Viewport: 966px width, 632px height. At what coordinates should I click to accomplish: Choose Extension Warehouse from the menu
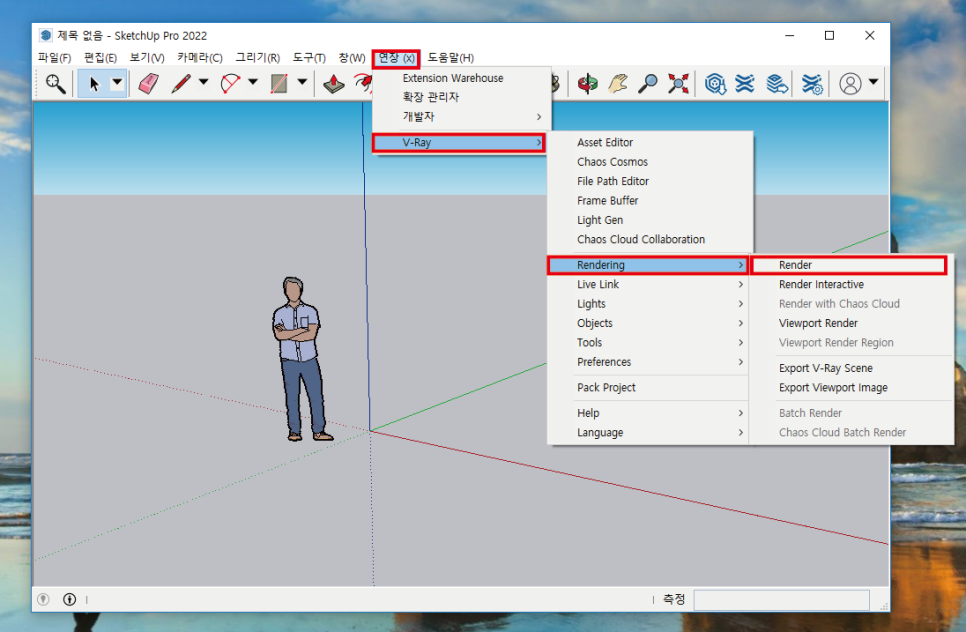461,78
